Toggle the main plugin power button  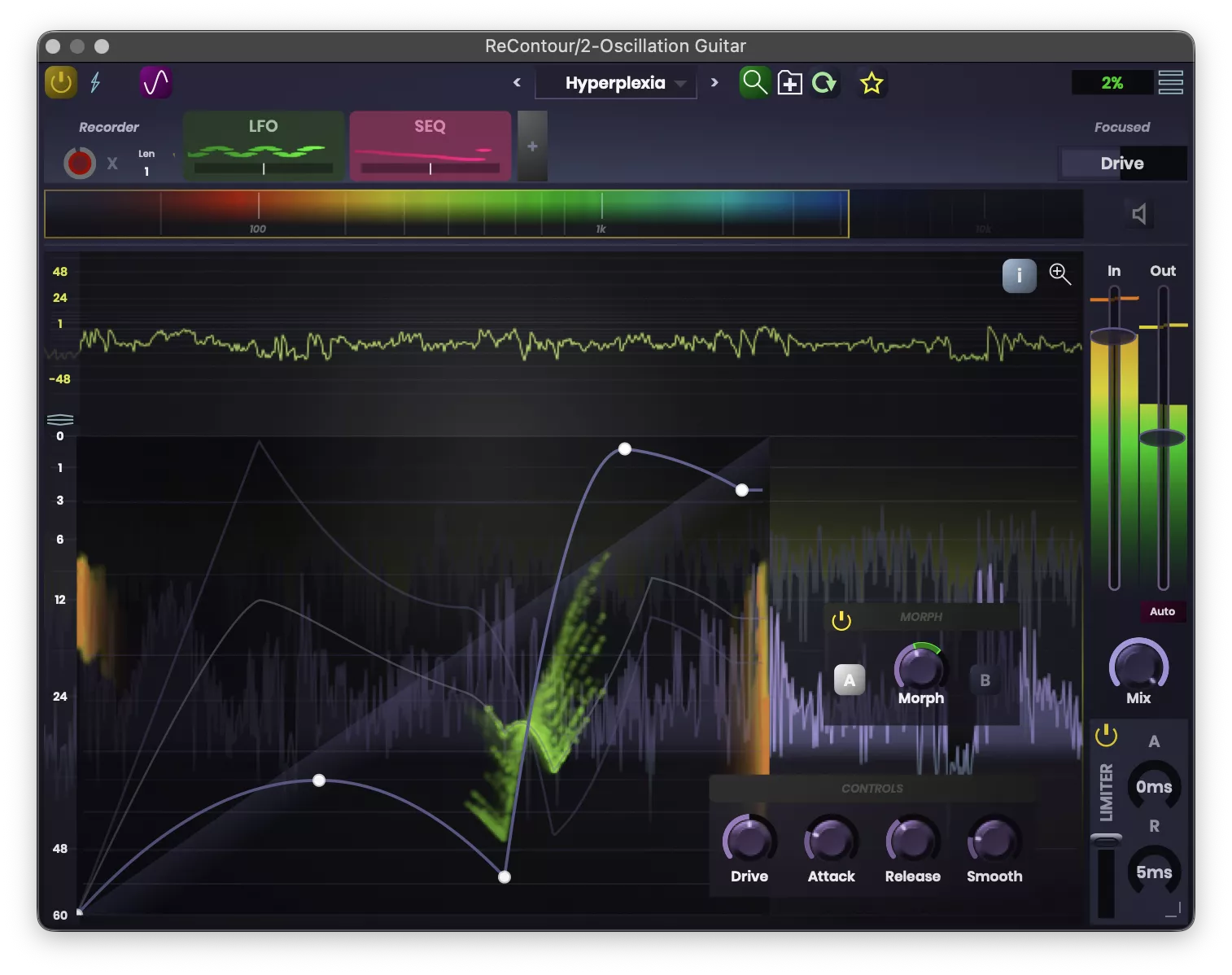pos(61,82)
